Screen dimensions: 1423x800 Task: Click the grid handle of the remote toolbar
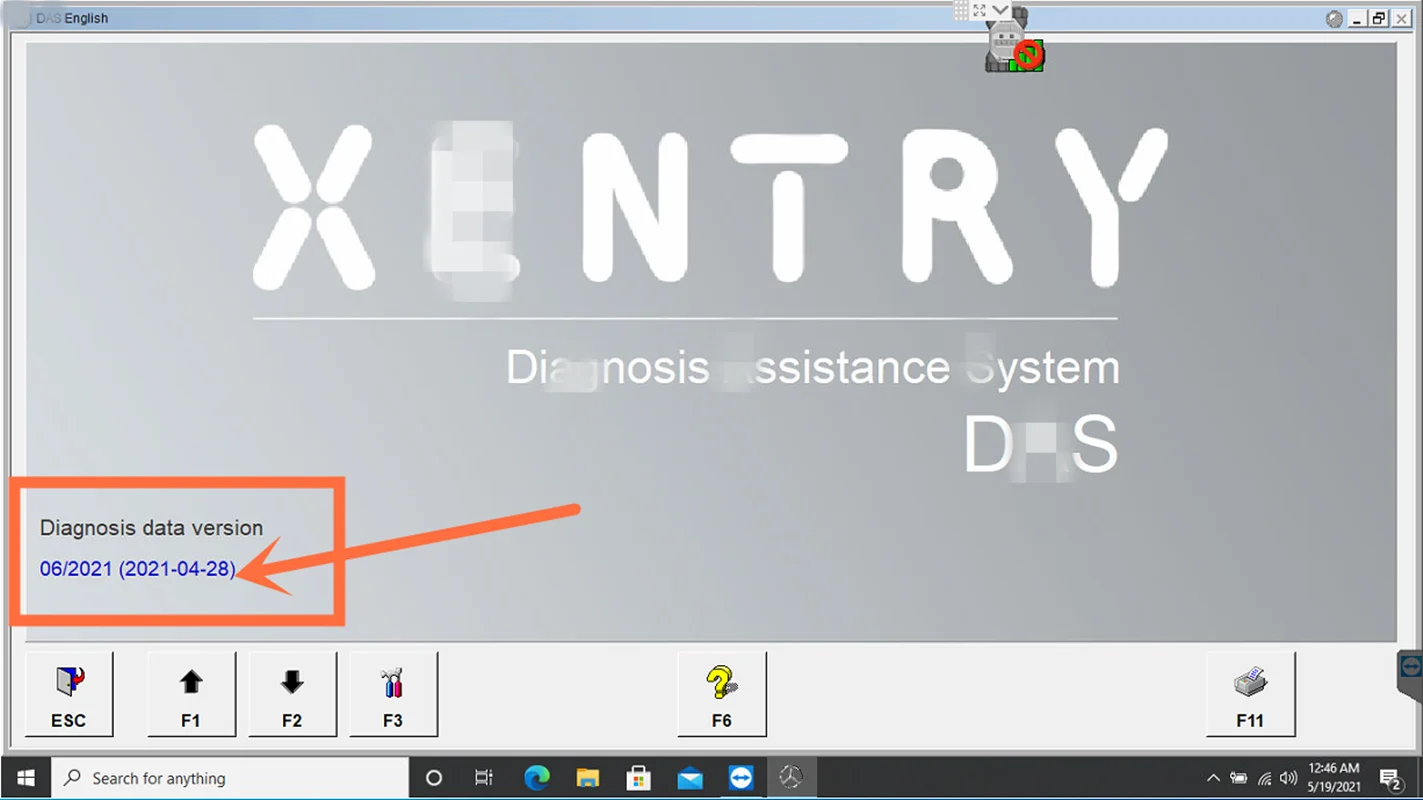click(961, 11)
